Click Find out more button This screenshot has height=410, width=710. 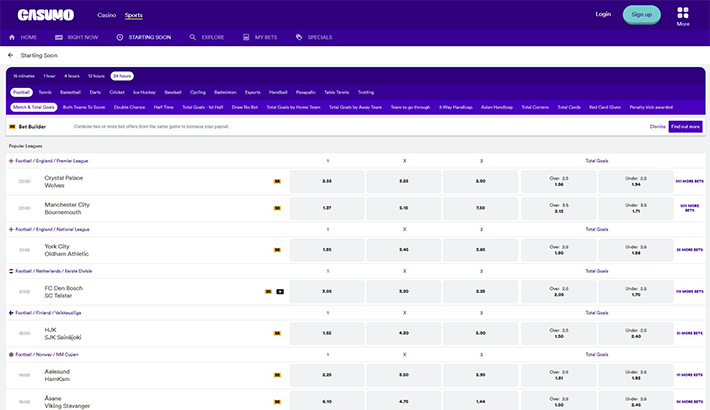coord(686,127)
